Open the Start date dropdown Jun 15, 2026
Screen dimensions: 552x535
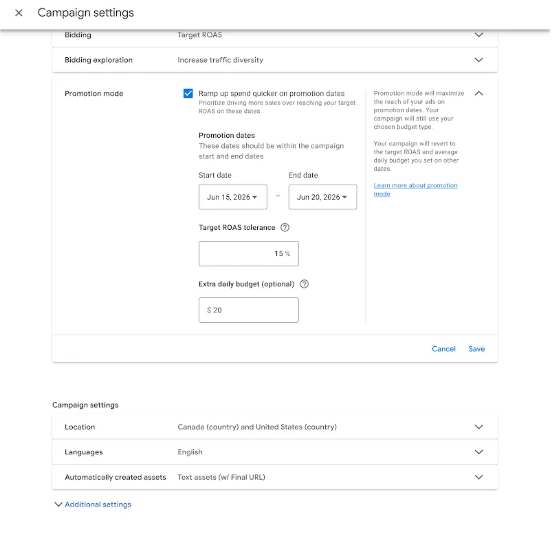[x=233, y=197]
